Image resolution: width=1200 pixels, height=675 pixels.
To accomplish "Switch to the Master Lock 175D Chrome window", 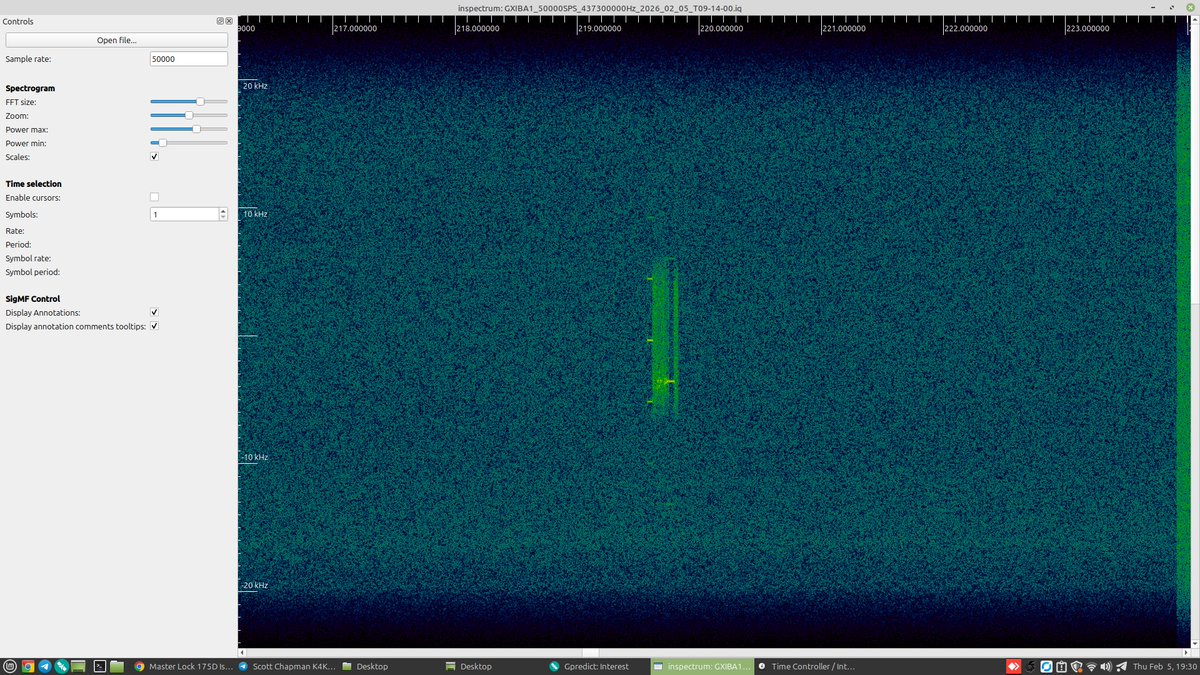I will tap(184, 666).
